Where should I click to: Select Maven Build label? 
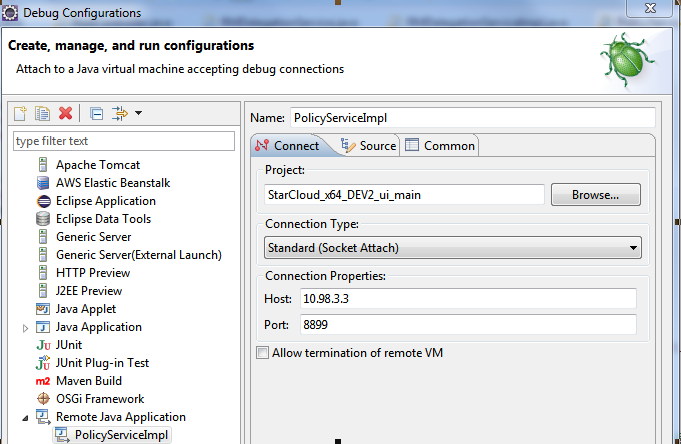tap(89, 381)
